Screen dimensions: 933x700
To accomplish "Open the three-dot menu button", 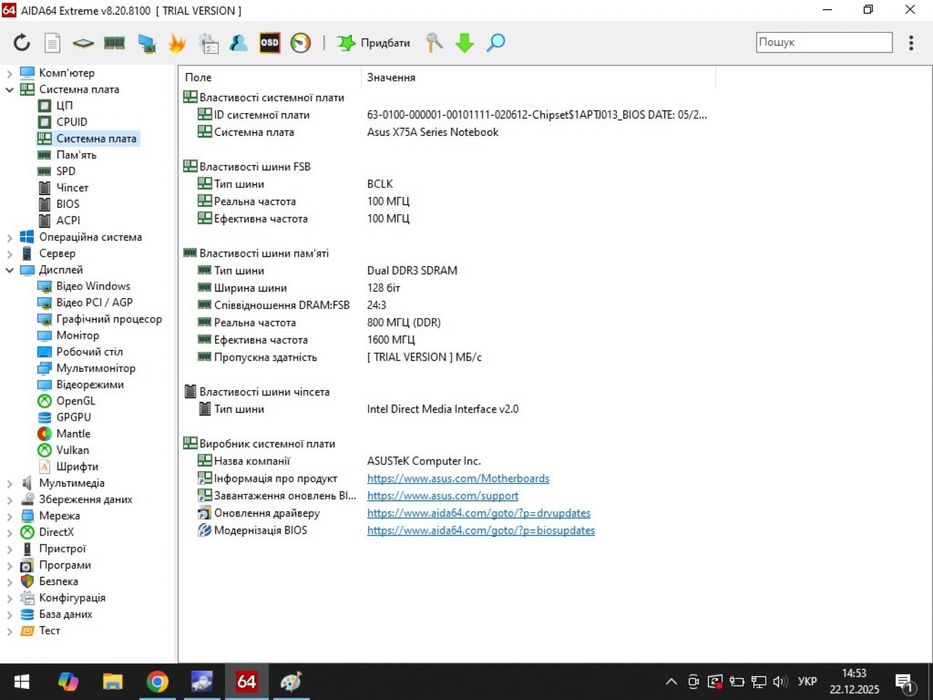I will (911, 42).
